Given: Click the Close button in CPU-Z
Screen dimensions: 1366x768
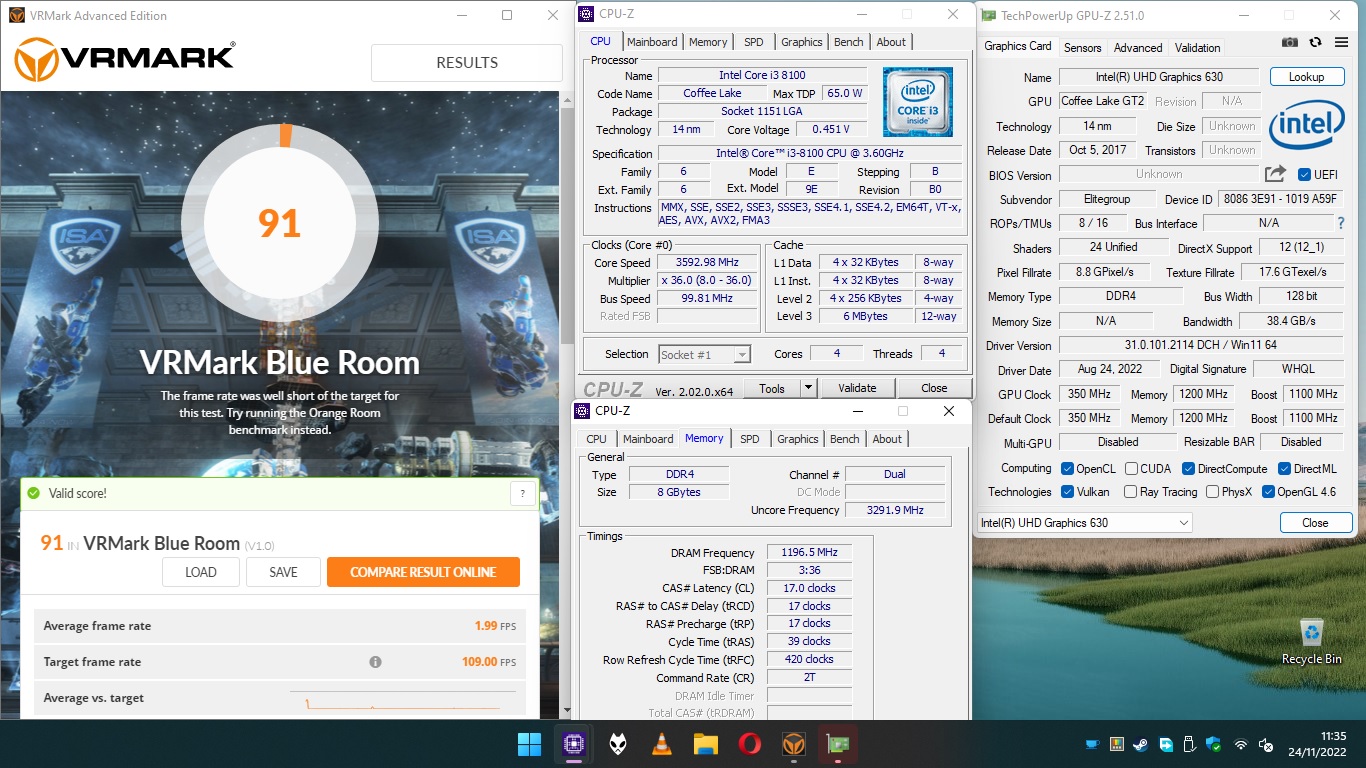Looking at the screenshot, I should 934,388.
